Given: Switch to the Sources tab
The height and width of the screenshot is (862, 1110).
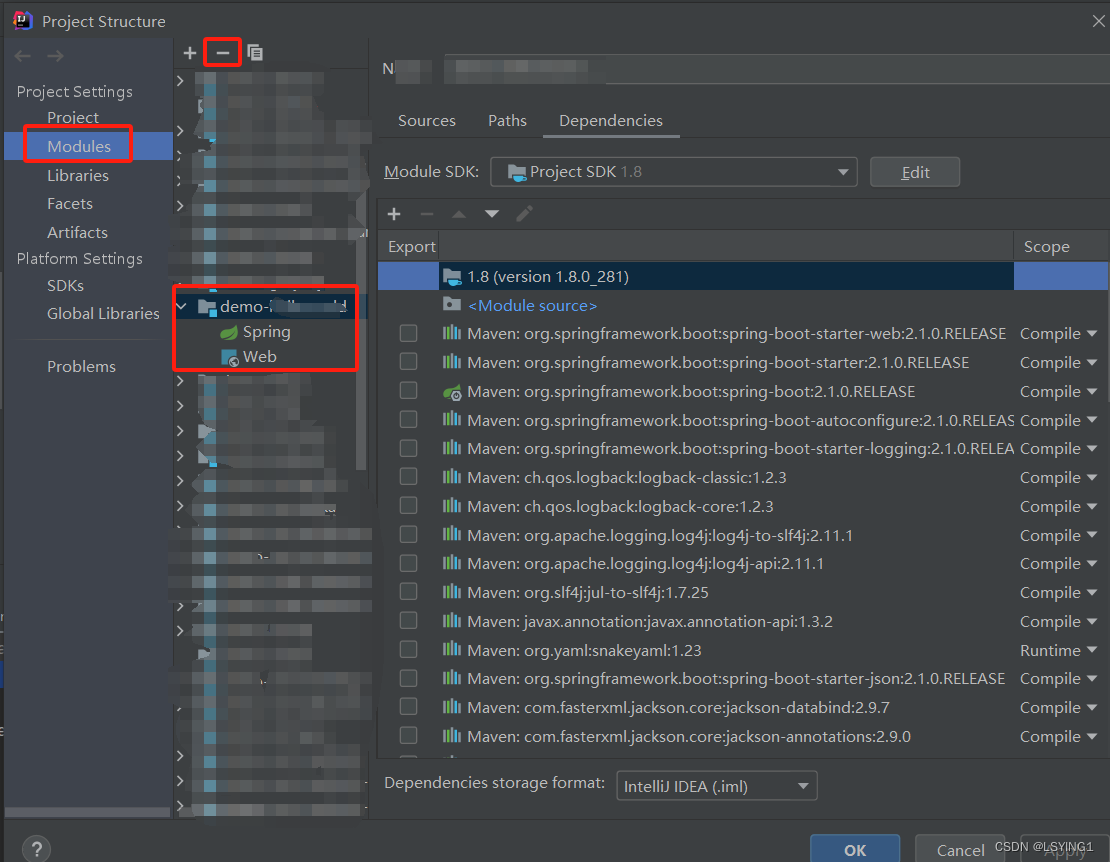Looking at the screenshot, I should click(x=427, y=121).
